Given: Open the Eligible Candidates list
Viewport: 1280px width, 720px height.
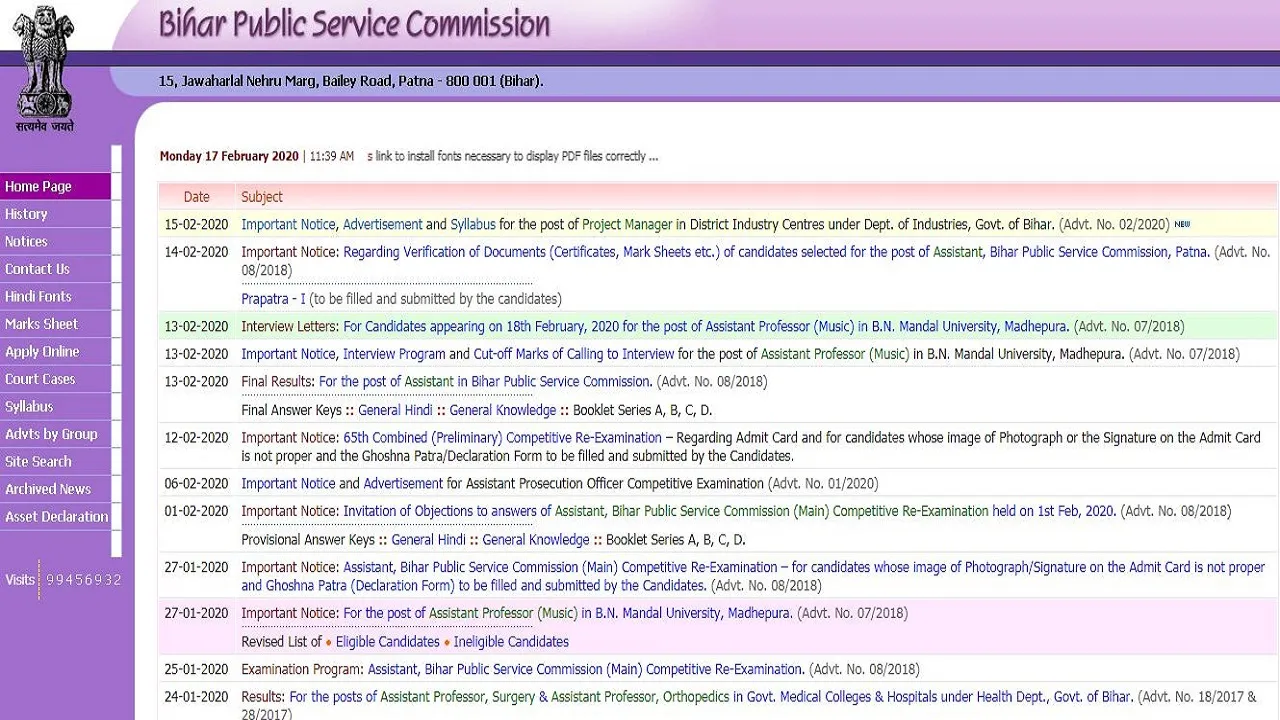Looking at the screenshot, I should pos(387,642).
